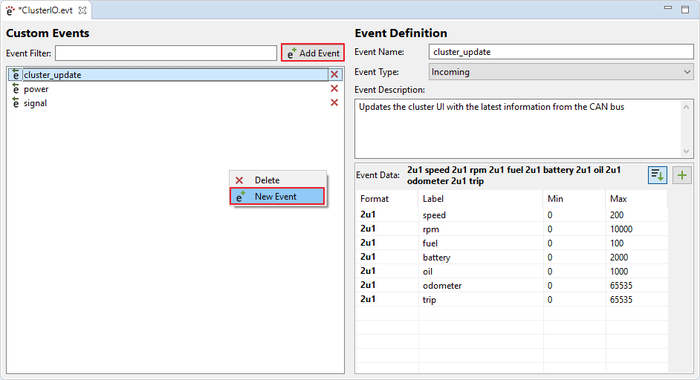Click the power event icon
This screenshot has height=380, width=700.
(x=16, y=89)
